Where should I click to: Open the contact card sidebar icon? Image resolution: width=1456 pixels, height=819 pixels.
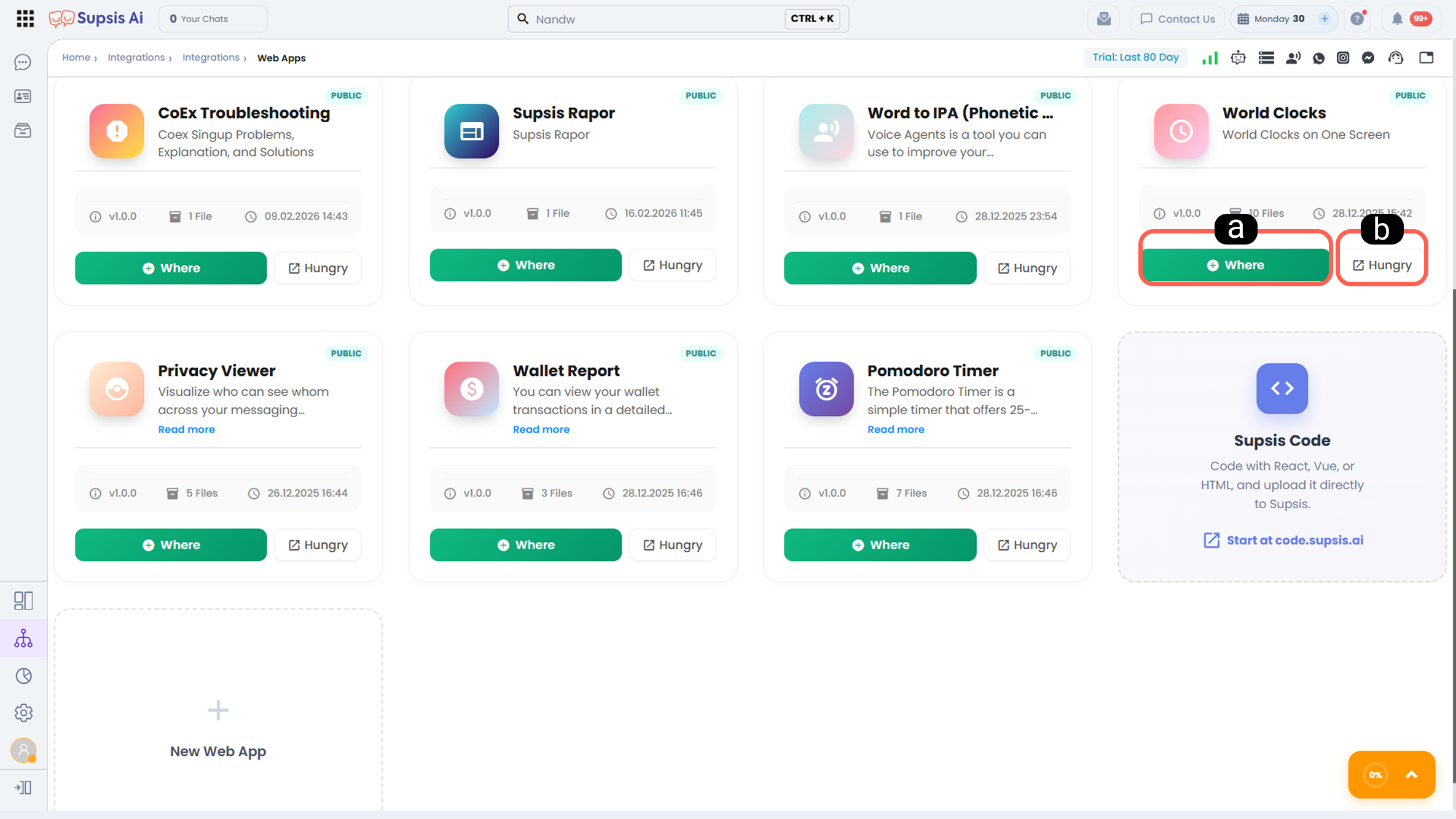tap(23, 96)
